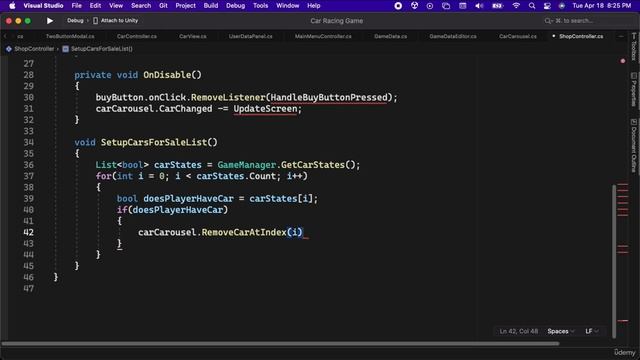Click the Run play button in toolbar

point(50,20)
